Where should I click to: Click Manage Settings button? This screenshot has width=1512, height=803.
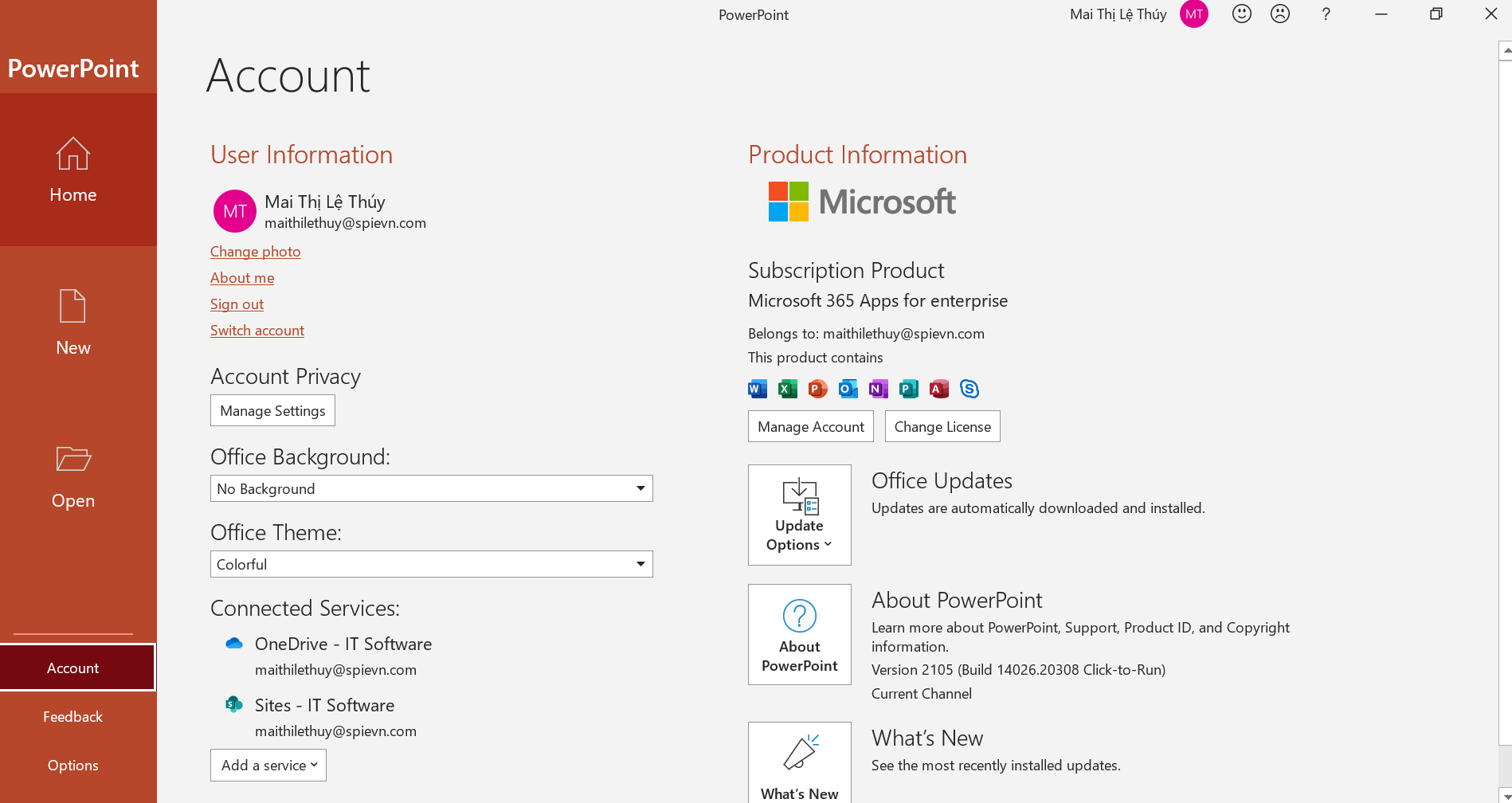pos(272,410)
